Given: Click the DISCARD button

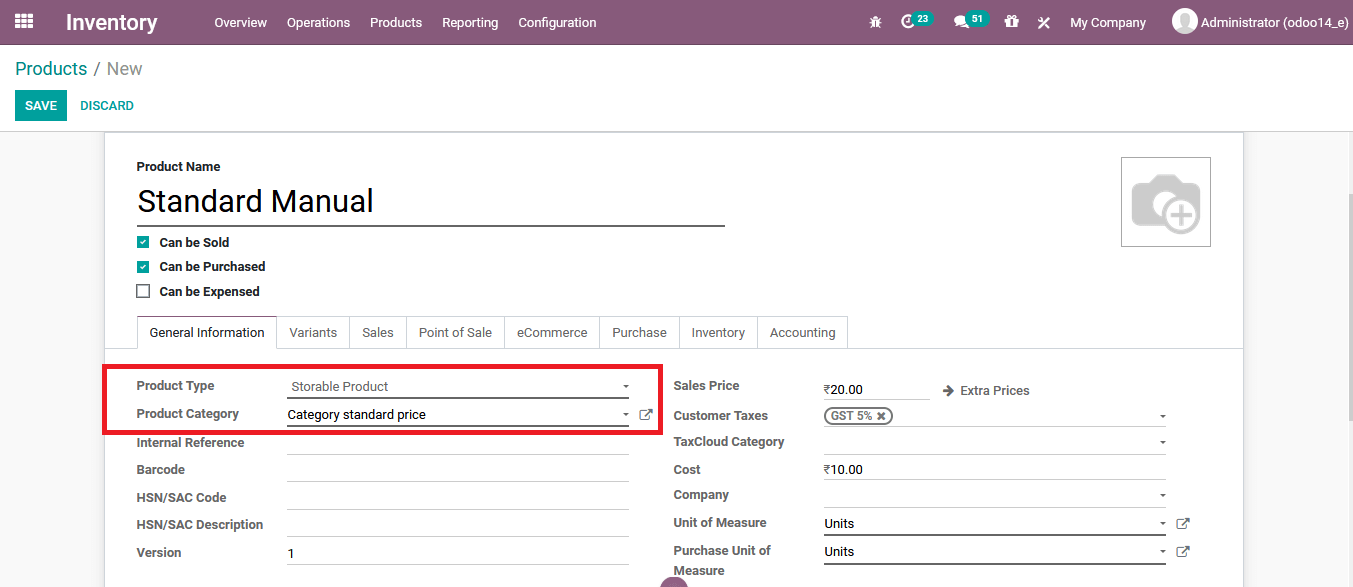Looking at the screenshot, I should tap(107, 105).
